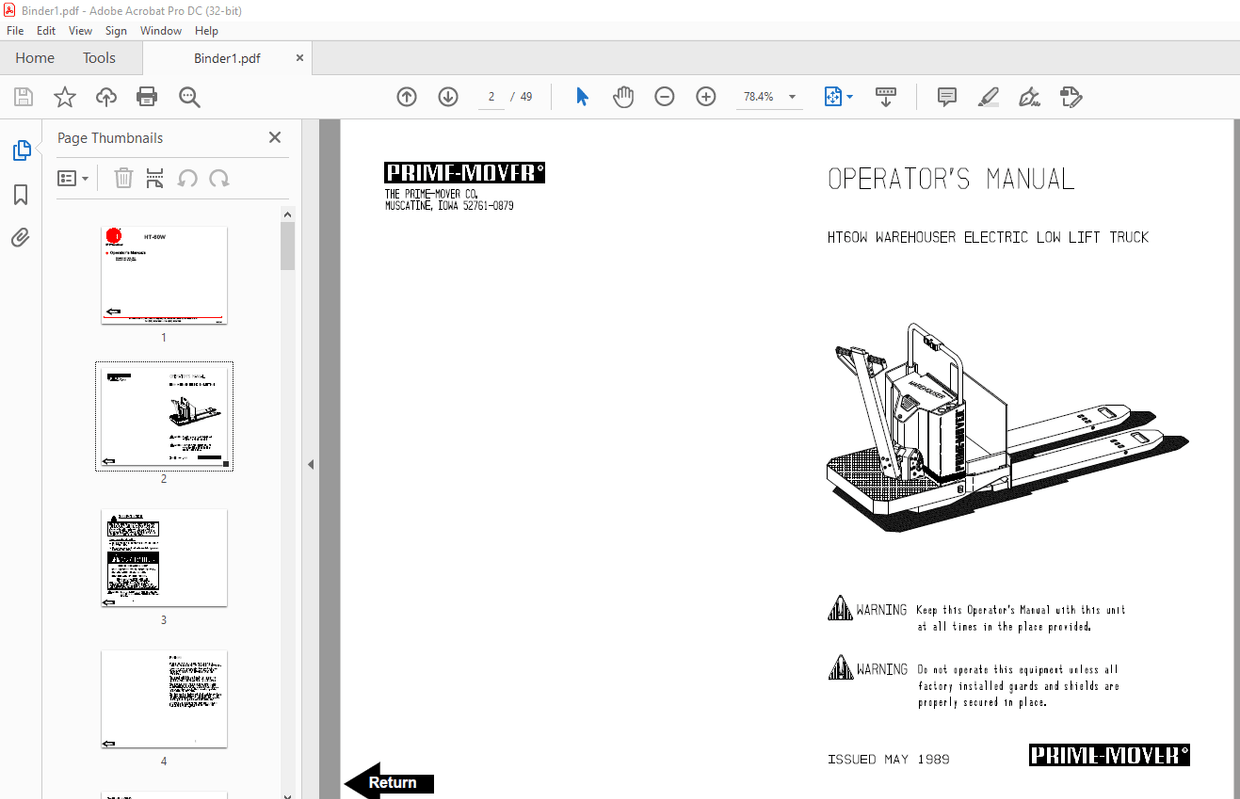This screenshot has width=1240, height=799.
Task: Open the View menu
Action: click(80, 30)
